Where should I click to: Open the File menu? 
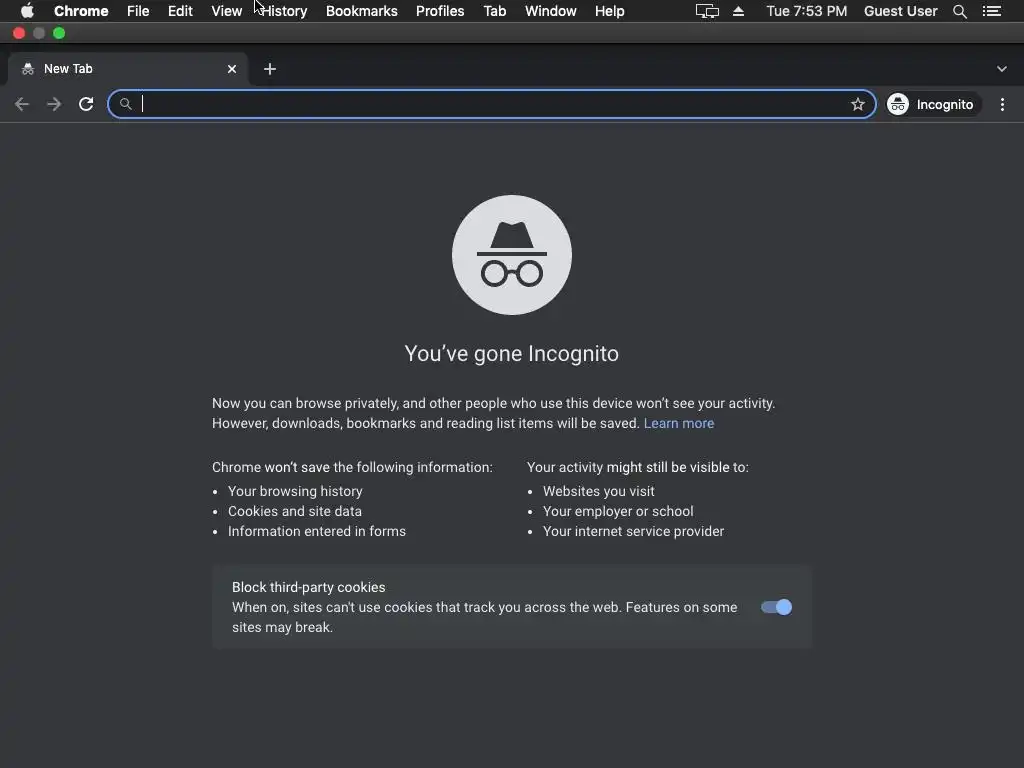pos(138,11)
